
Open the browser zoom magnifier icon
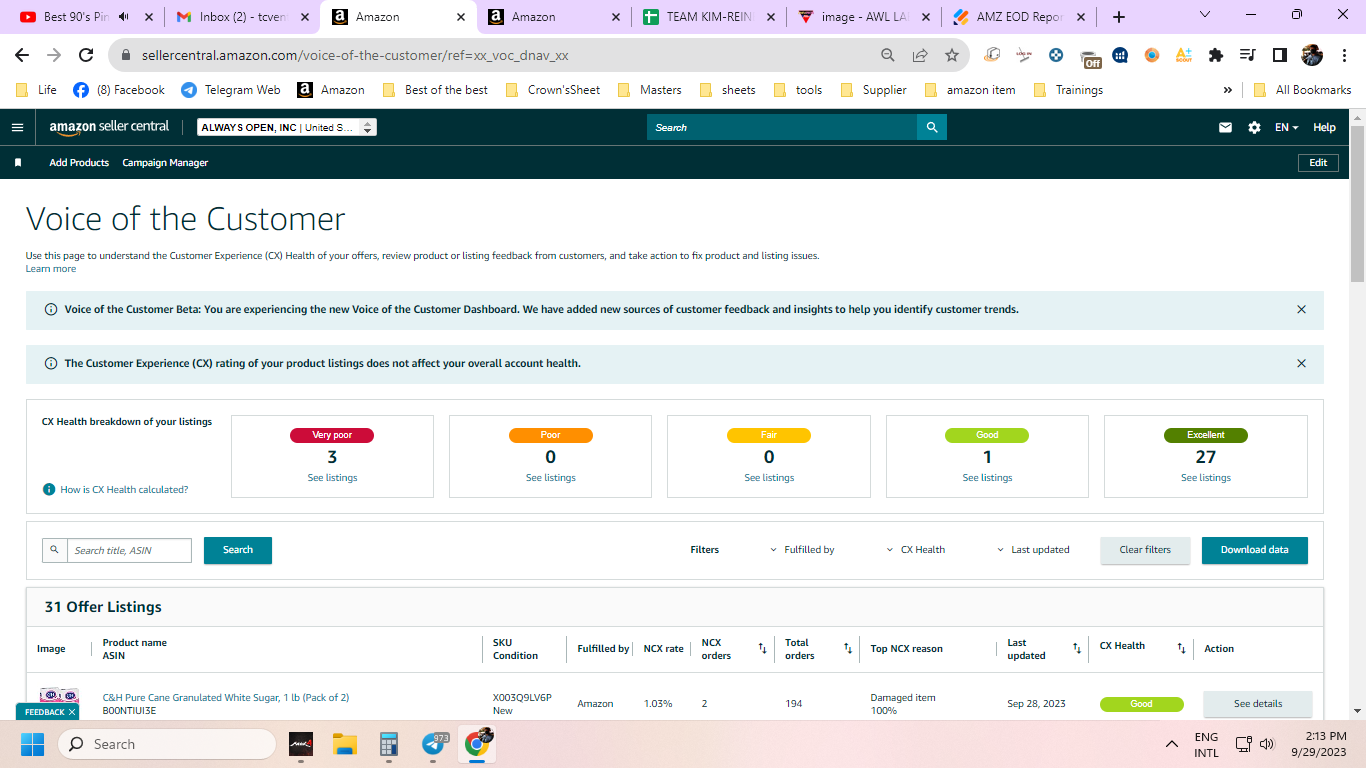(888, 55)
